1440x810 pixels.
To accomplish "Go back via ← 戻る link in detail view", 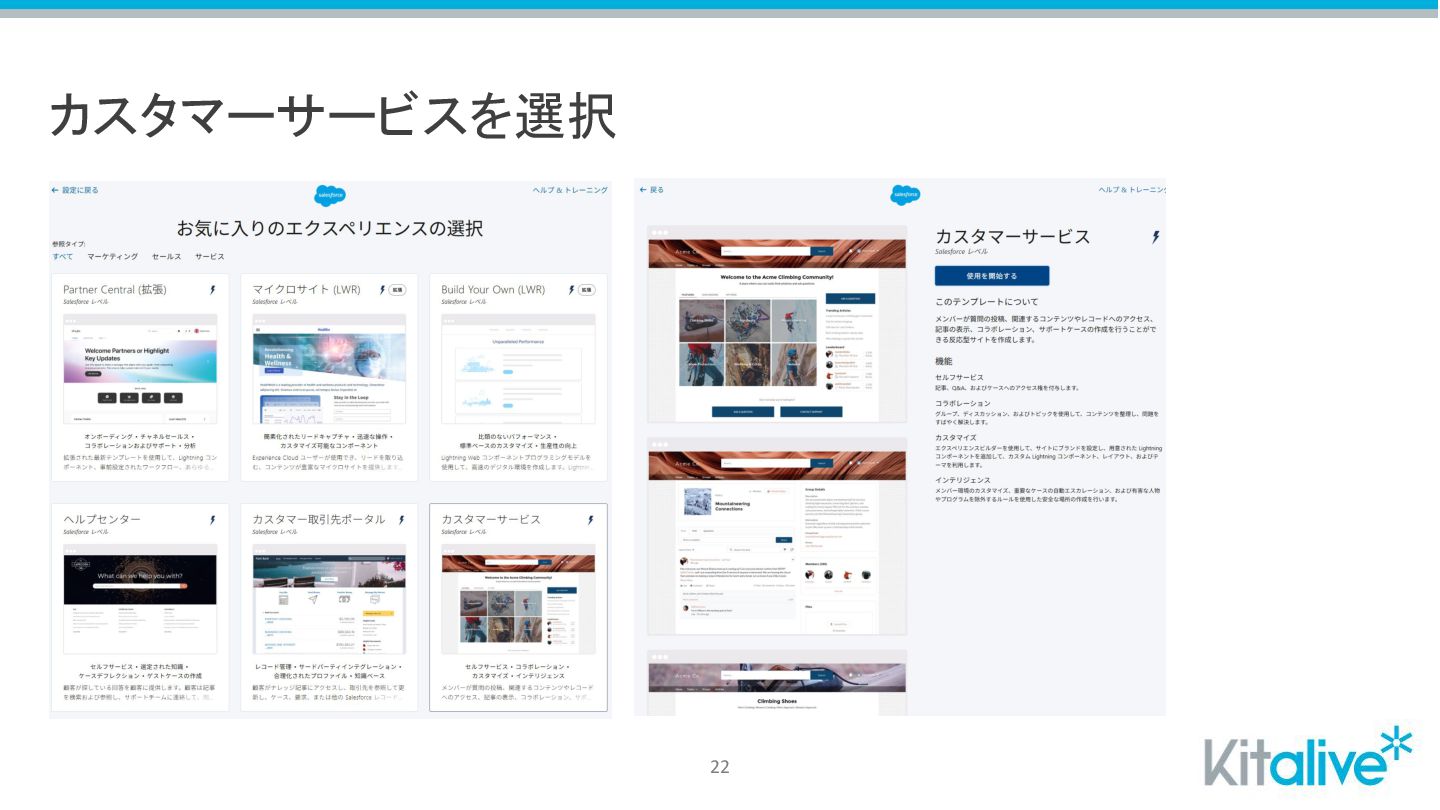I will 651,190.
